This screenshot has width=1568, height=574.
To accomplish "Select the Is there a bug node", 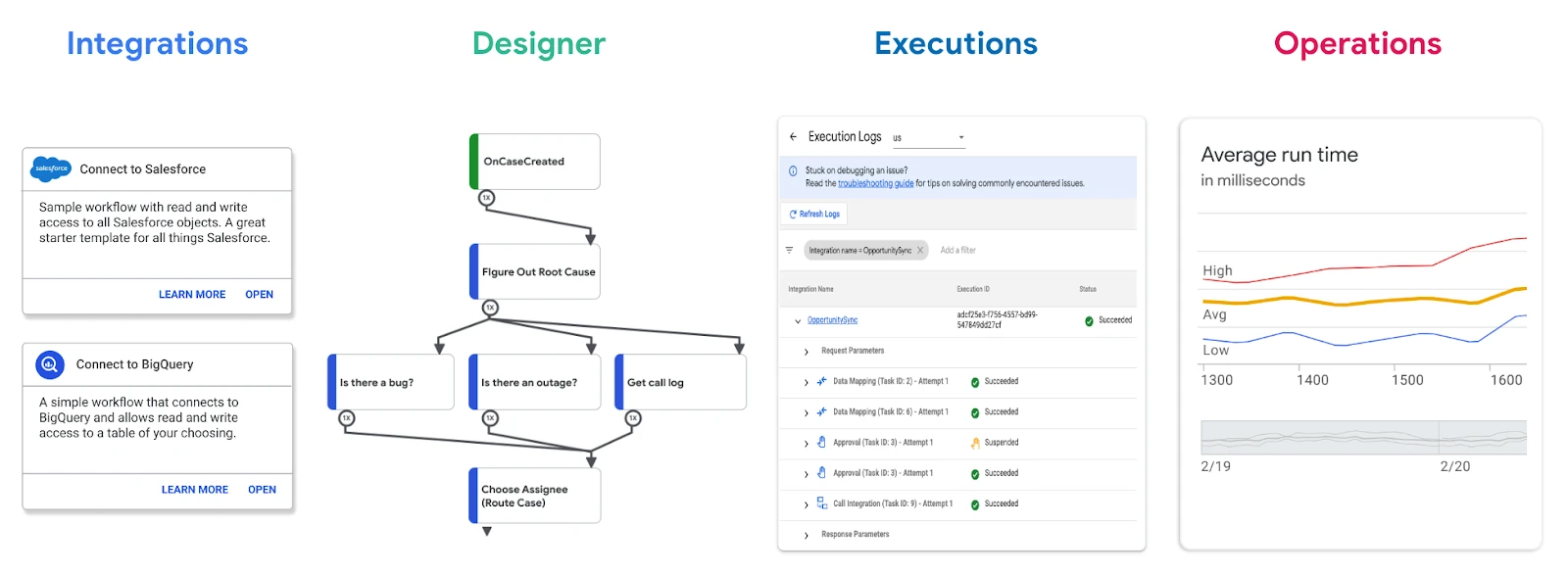I will pyautogui.click(x=391, y=382).
